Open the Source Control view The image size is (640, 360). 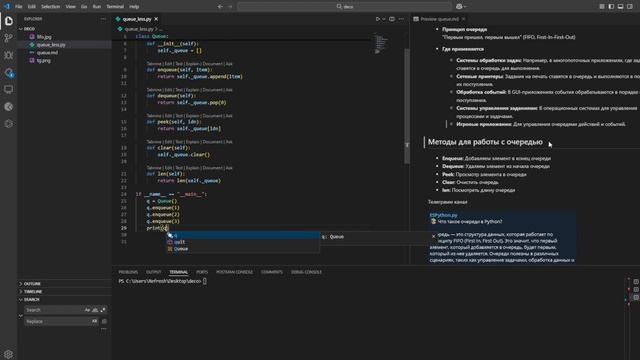coord(9,38)
